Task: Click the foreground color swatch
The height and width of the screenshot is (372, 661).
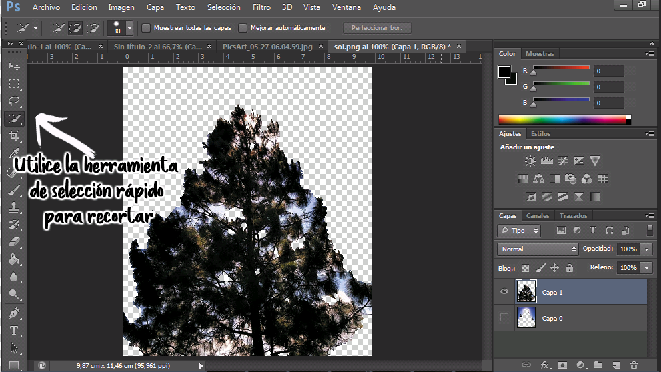Action: (x=504, y=72)
